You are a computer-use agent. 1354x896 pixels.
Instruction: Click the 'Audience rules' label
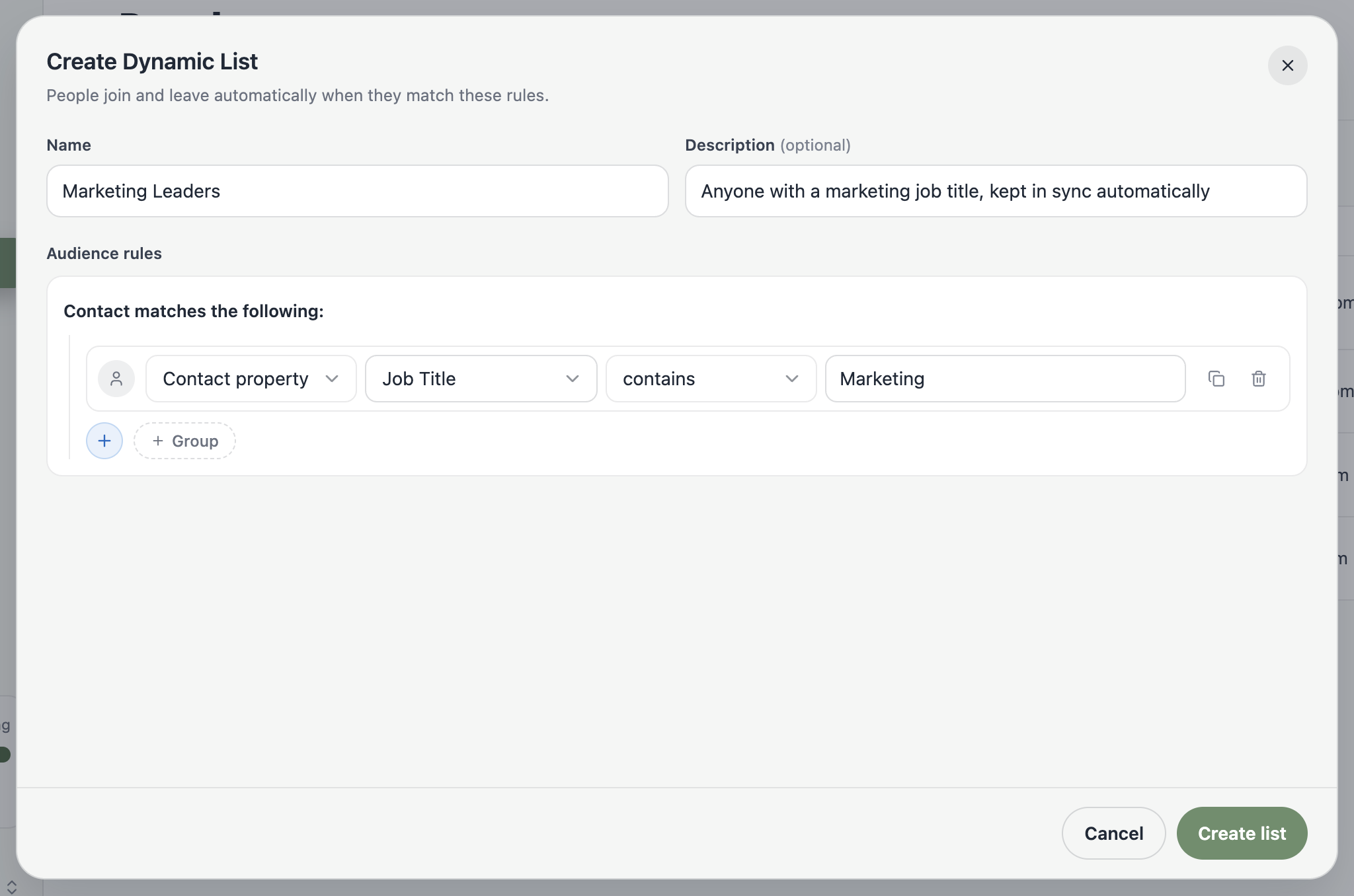[104, 253]
